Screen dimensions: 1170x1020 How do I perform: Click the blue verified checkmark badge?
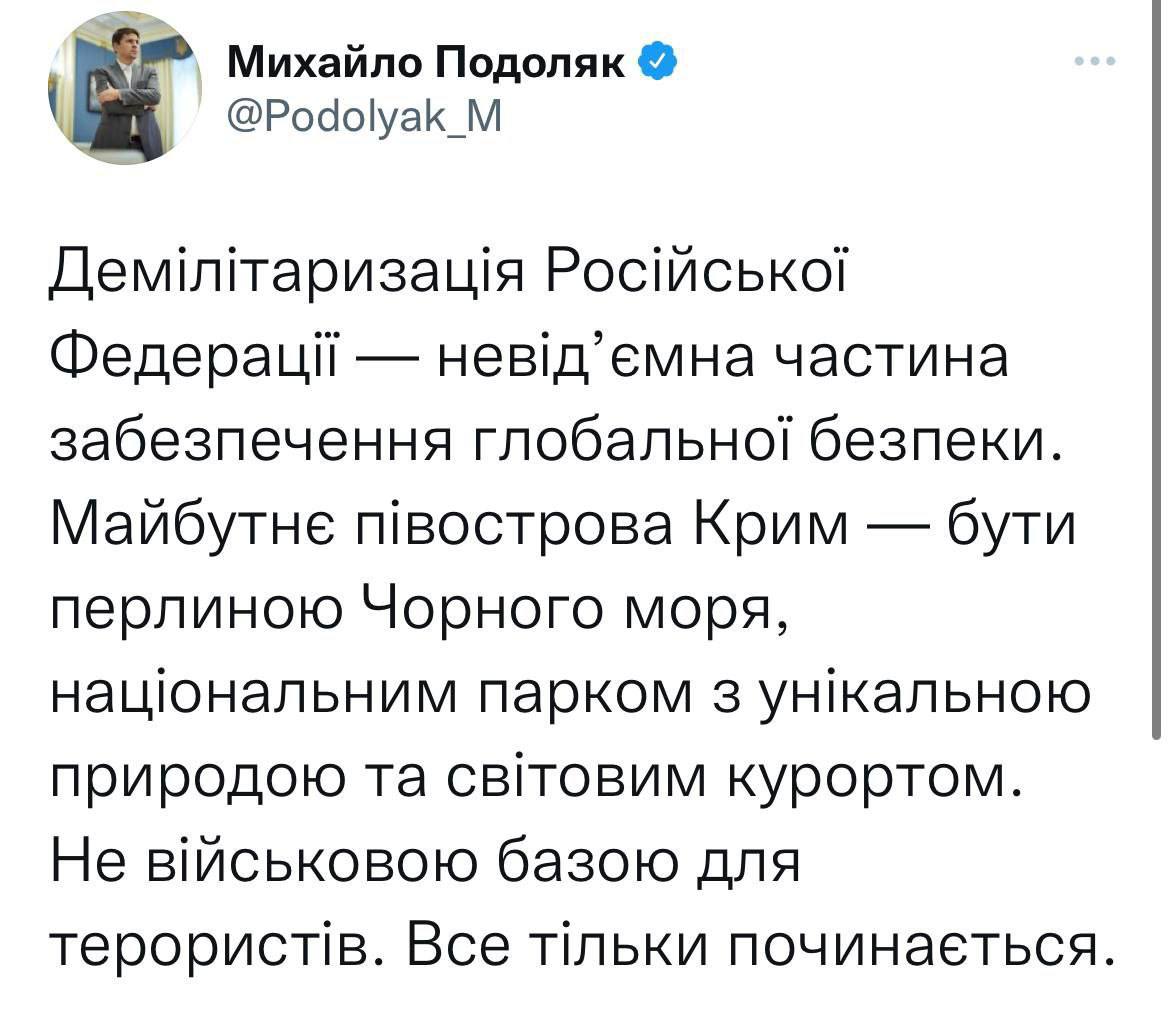point(658,65)
